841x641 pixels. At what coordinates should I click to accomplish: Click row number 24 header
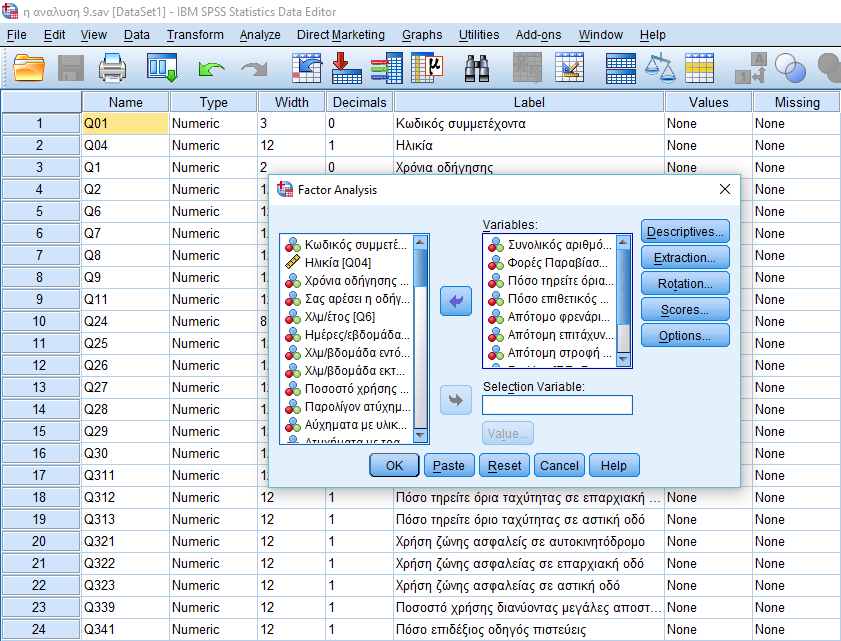point(41,629)
